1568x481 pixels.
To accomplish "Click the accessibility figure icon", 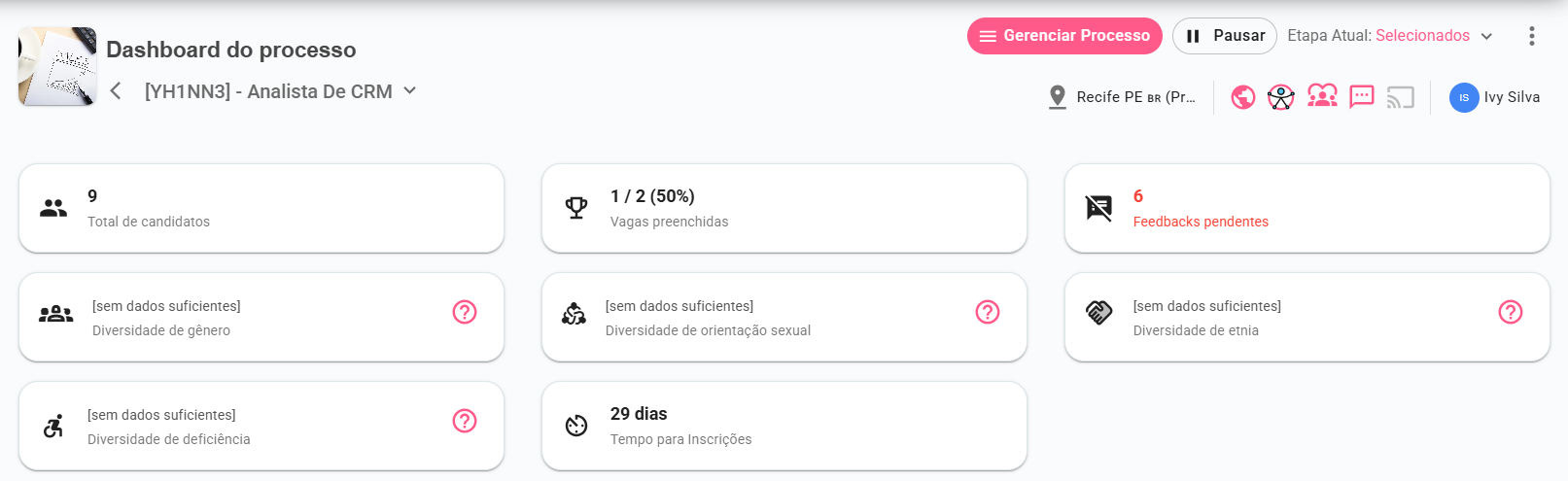I will tap(1281, 97).
